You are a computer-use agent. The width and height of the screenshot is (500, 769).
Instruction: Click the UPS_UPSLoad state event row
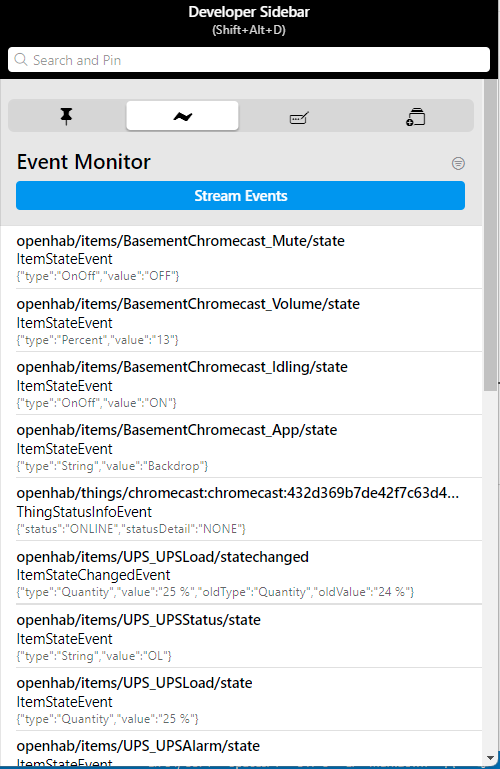tap(241, 699)
